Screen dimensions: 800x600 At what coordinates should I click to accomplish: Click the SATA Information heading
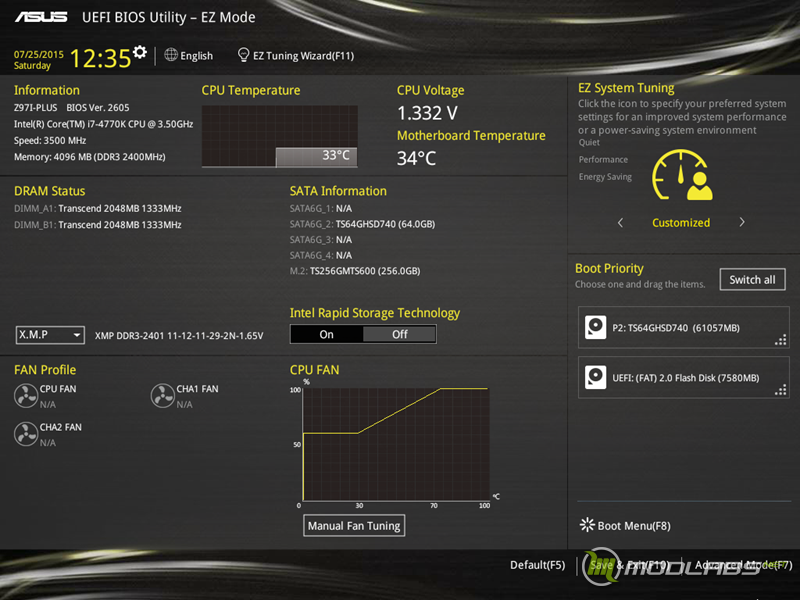[x=338, y=191]
